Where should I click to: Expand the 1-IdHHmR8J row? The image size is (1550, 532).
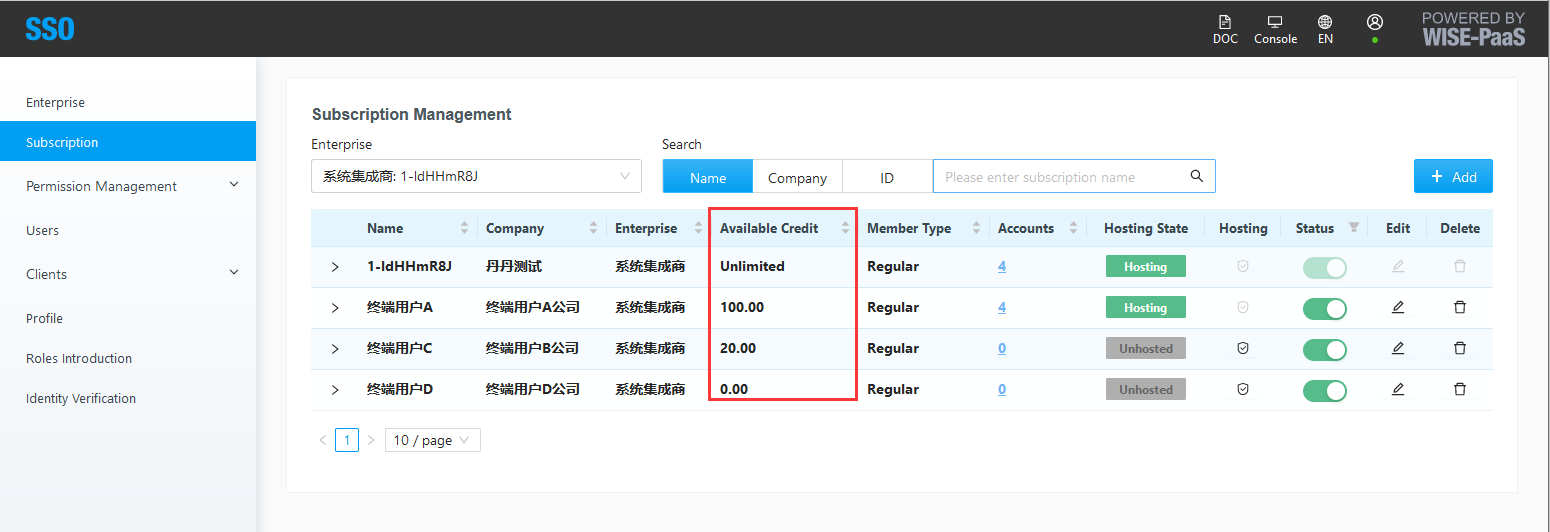click(335, 267)
